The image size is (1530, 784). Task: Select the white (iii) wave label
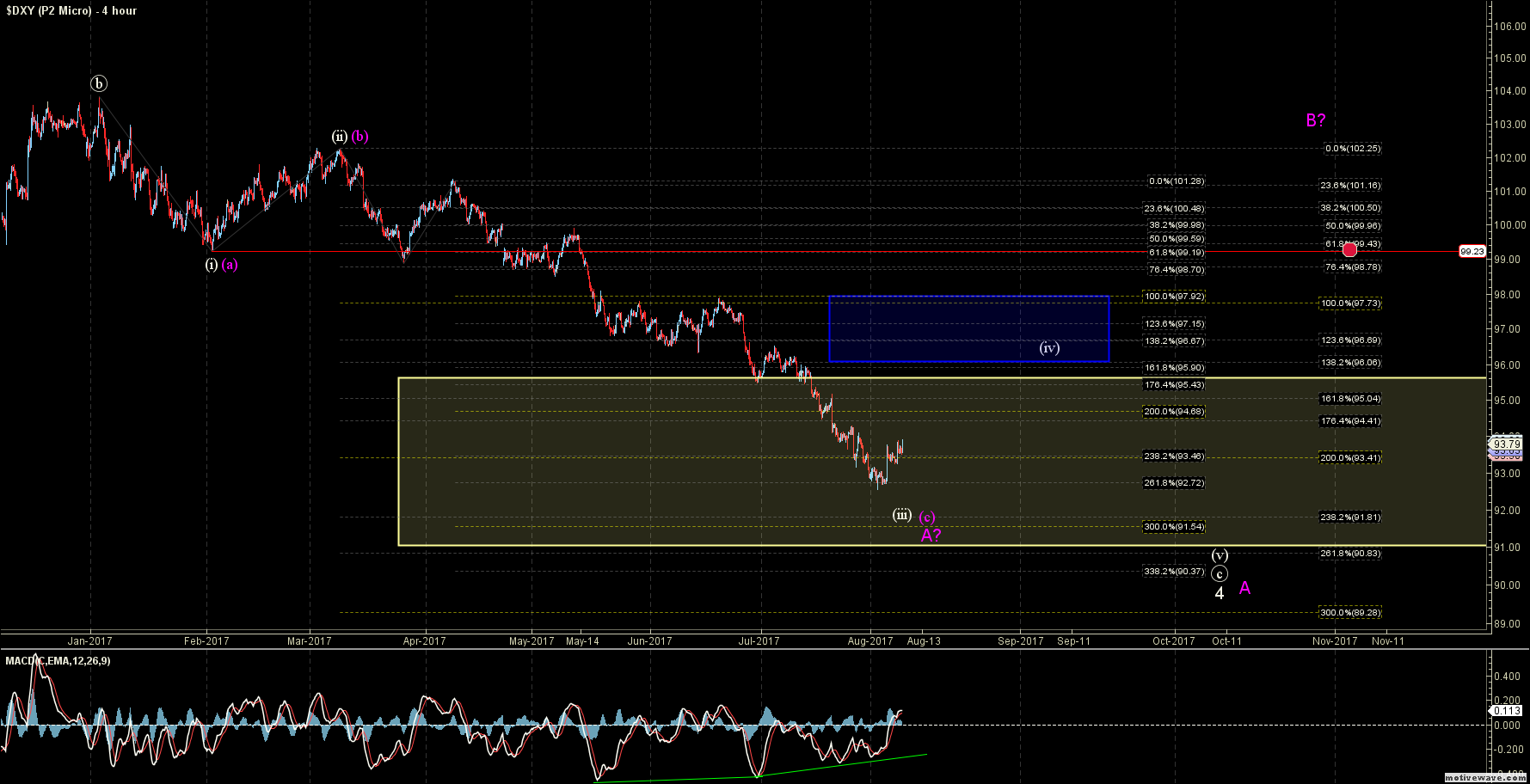[x=901, y=515]
